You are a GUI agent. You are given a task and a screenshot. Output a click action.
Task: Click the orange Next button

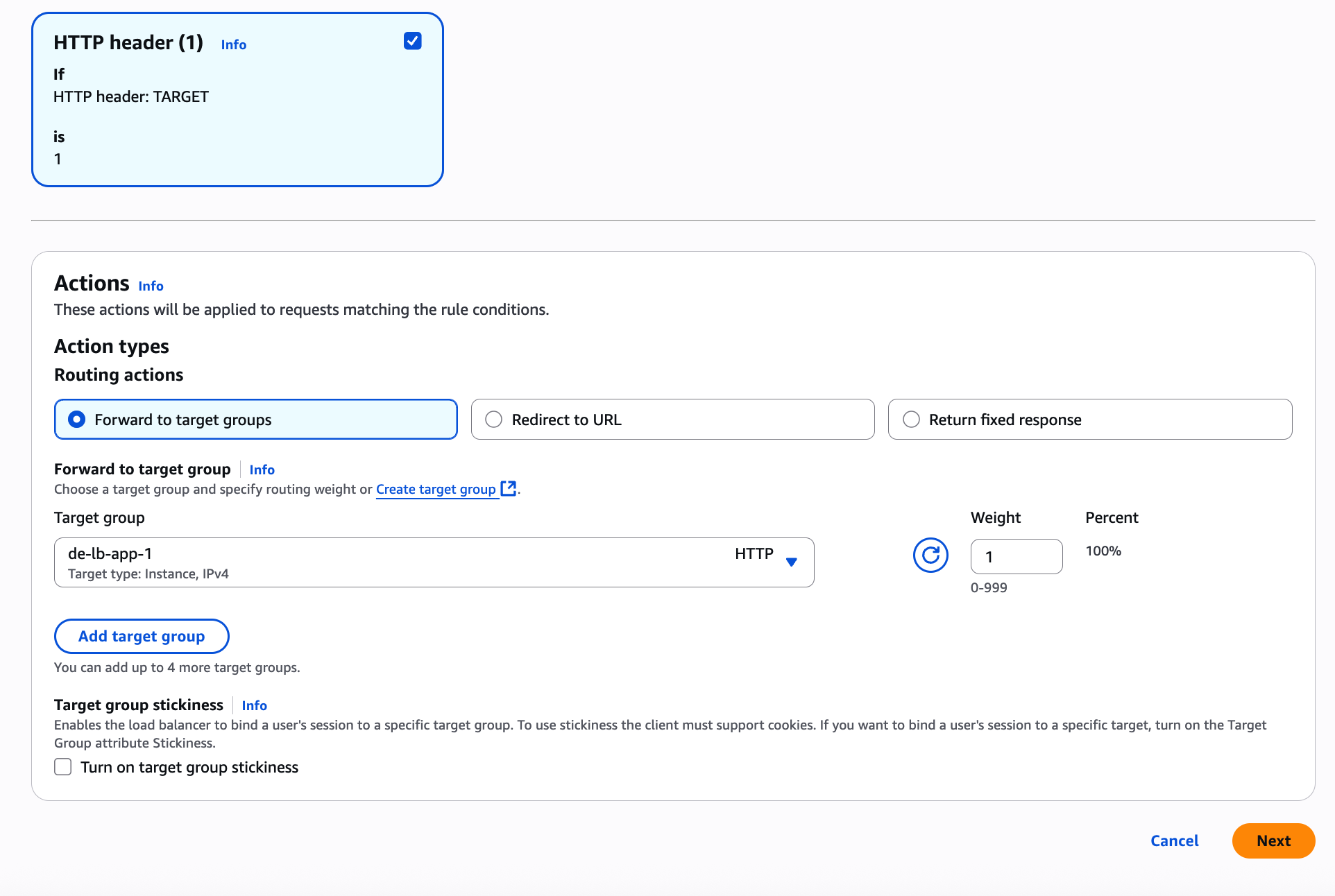pos(1273,841)
